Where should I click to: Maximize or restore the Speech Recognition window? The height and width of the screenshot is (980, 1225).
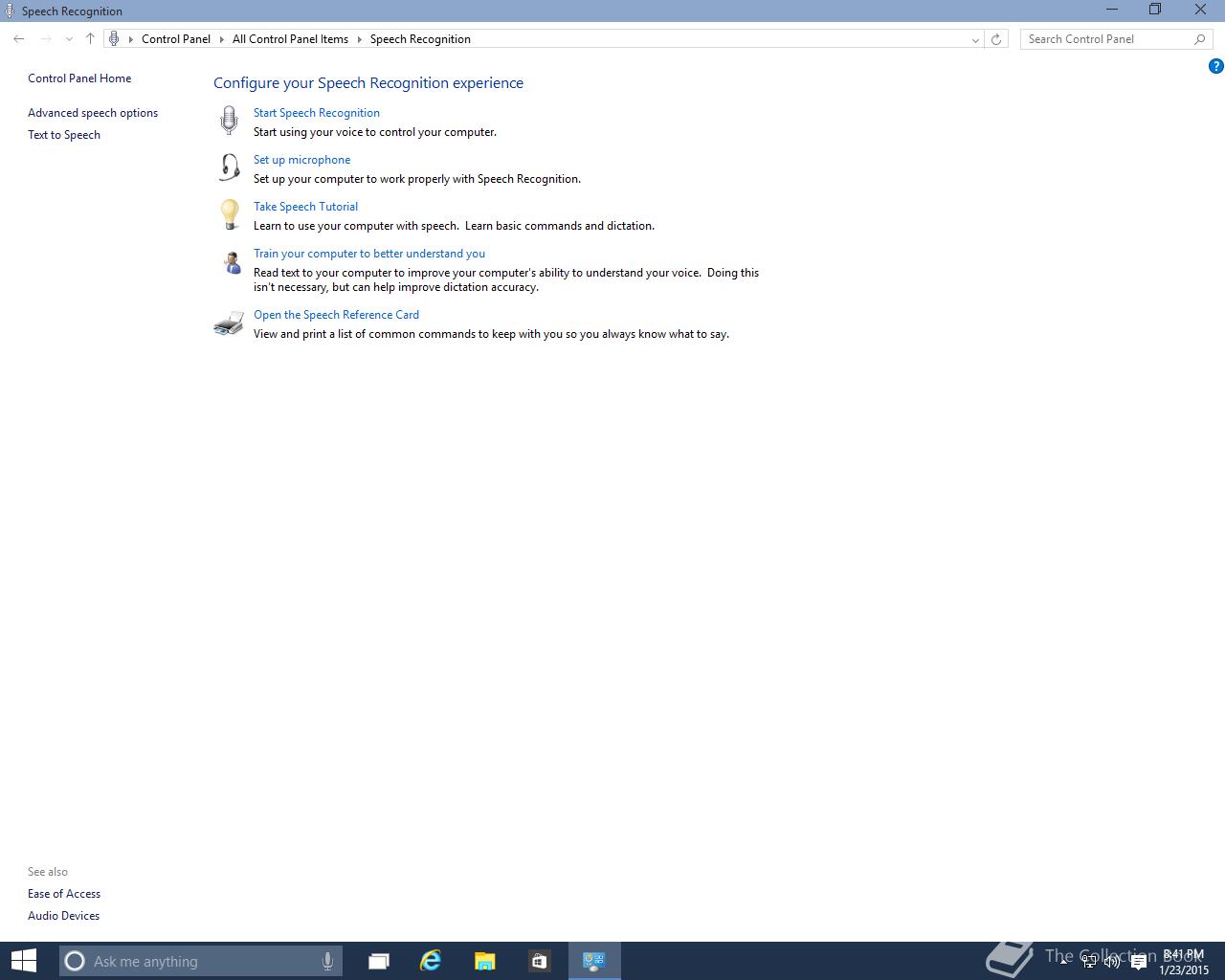(1155, 10)
